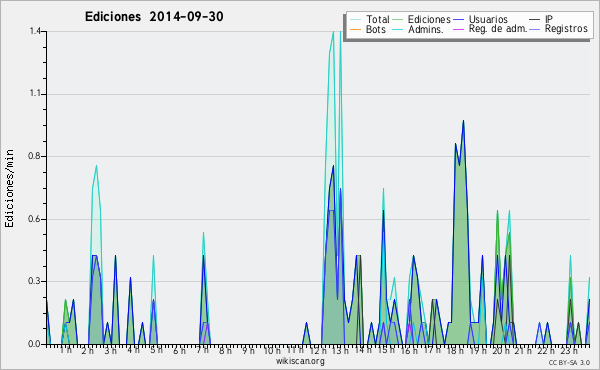Viewport: 600px width, 370px height.
Task: Click the '18 h' x-axis label
Action: coord(455,350)
